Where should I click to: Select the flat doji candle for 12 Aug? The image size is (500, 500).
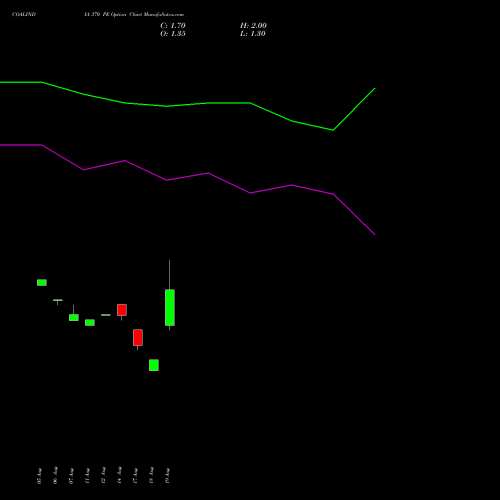pos(106,315)
